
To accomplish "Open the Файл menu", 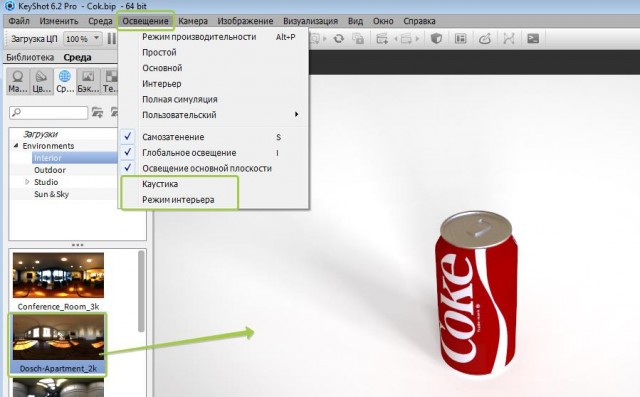I will click(19, 21).
